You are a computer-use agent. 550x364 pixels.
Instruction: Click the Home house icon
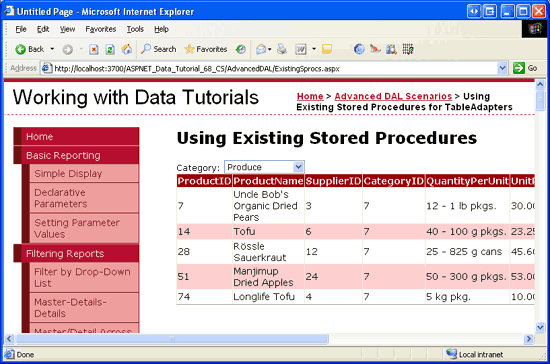coord(127,49)
